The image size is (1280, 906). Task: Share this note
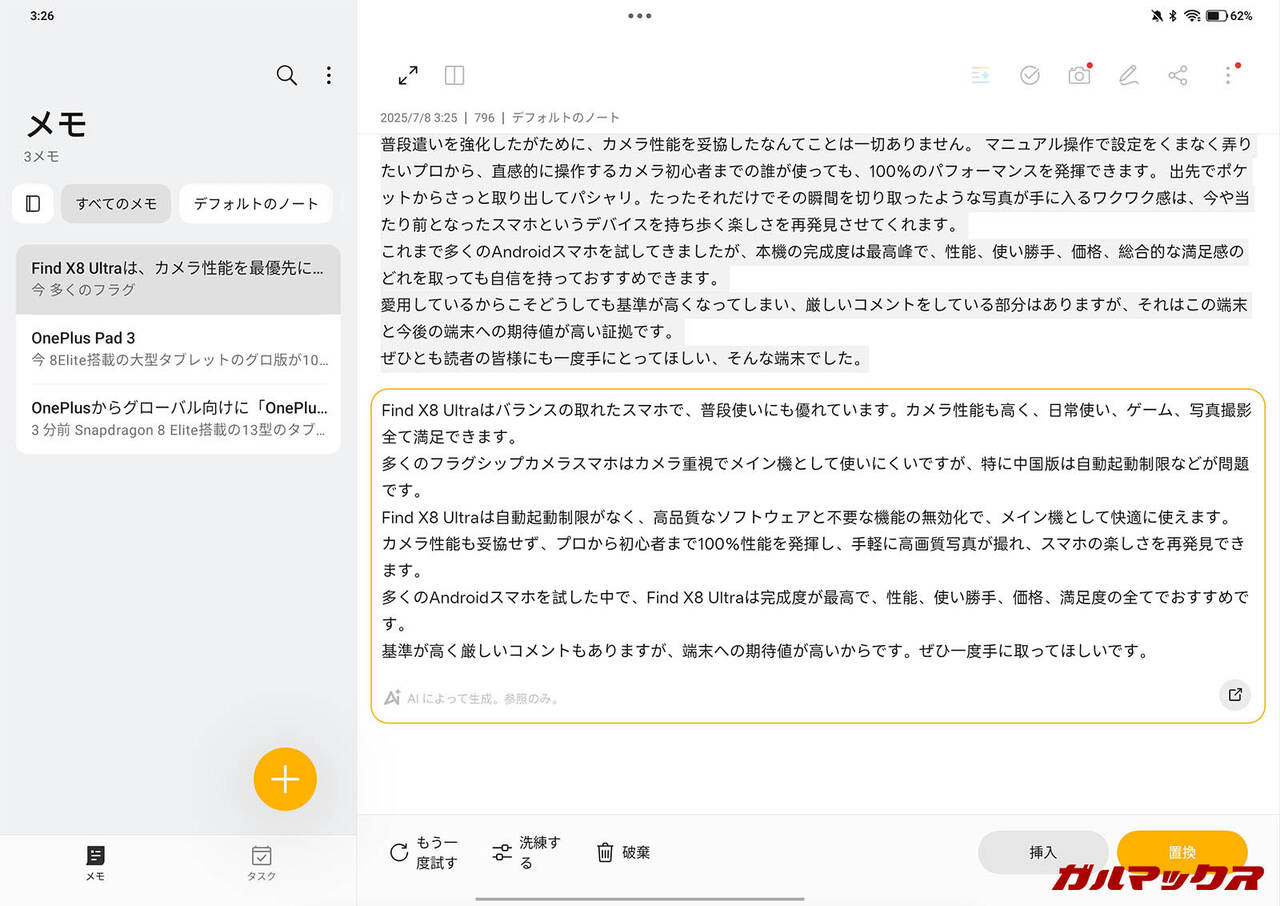click(1178, 76)
